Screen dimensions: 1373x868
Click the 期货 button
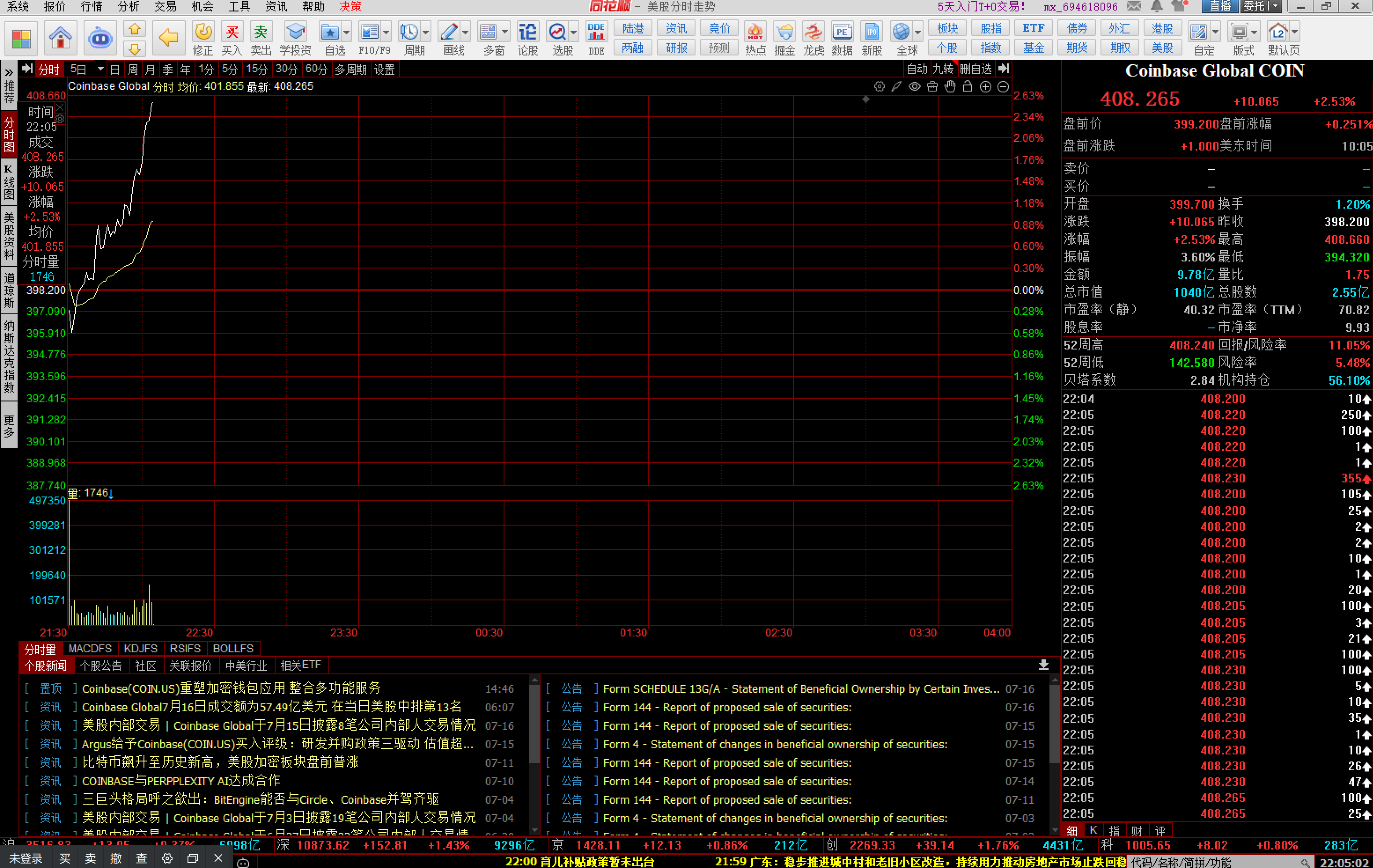[x=1076, y=48]
